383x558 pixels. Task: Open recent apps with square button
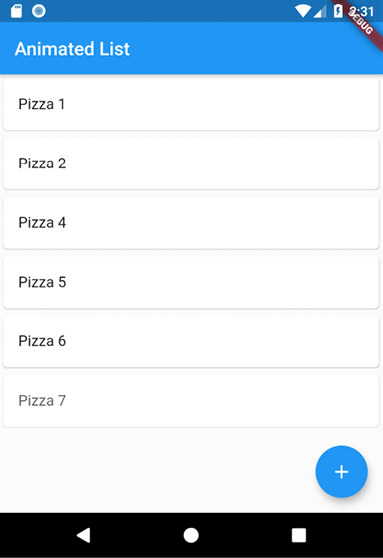299,535
